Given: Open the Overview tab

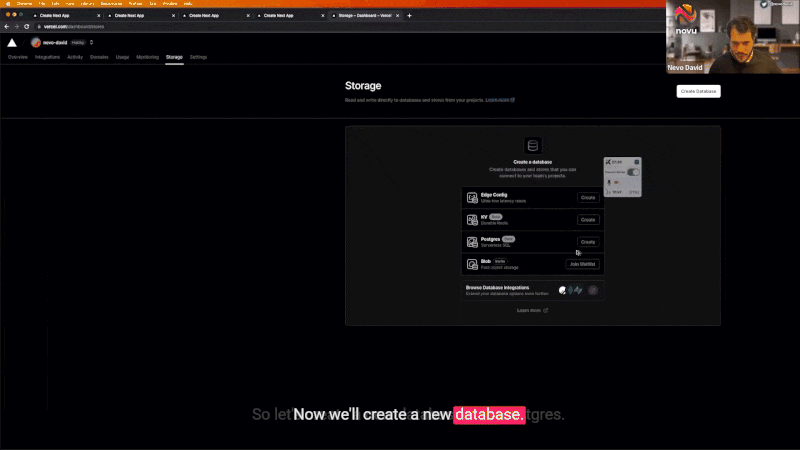Looking at the screenshot, I should click(18, 57).
